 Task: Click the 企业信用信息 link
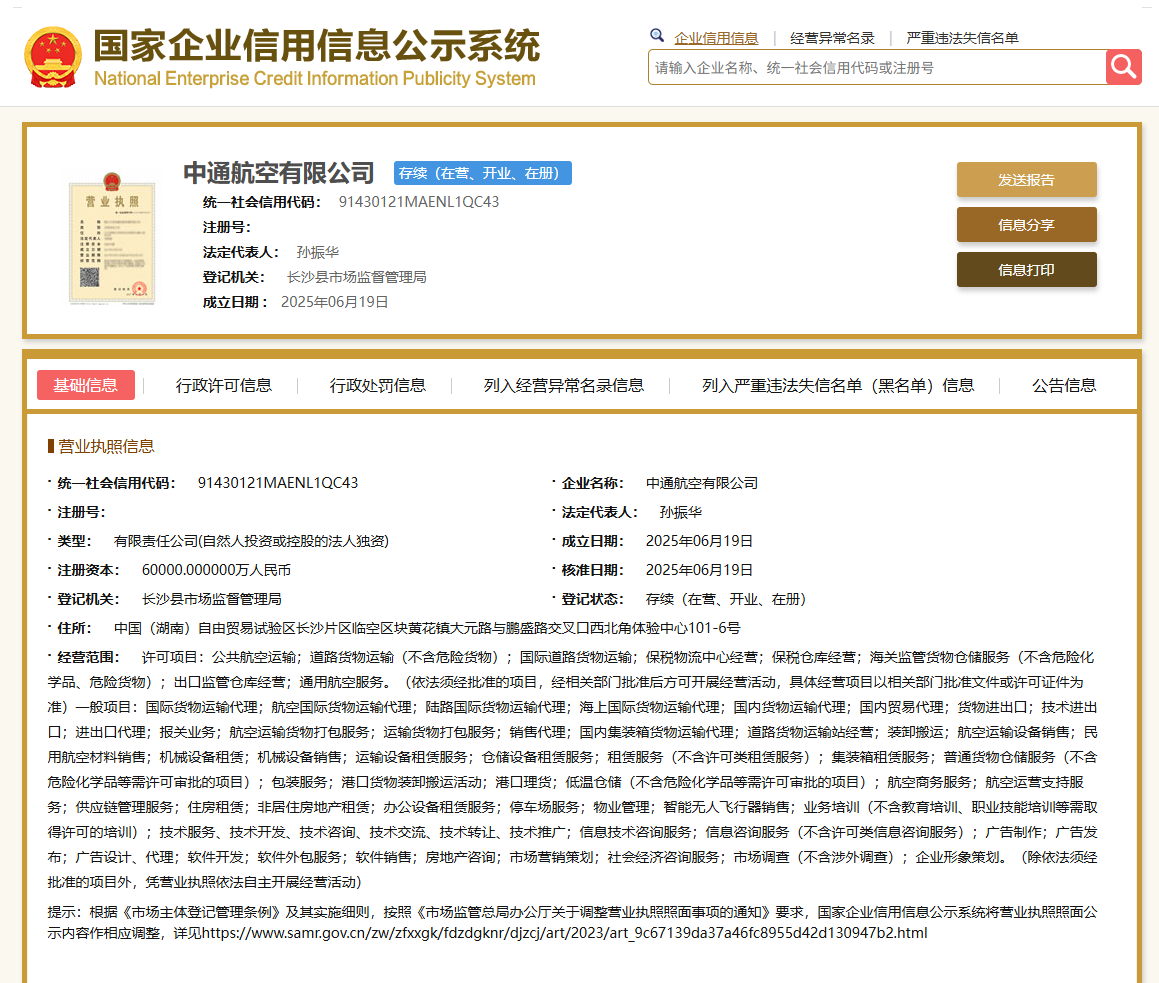coord(716,37)
